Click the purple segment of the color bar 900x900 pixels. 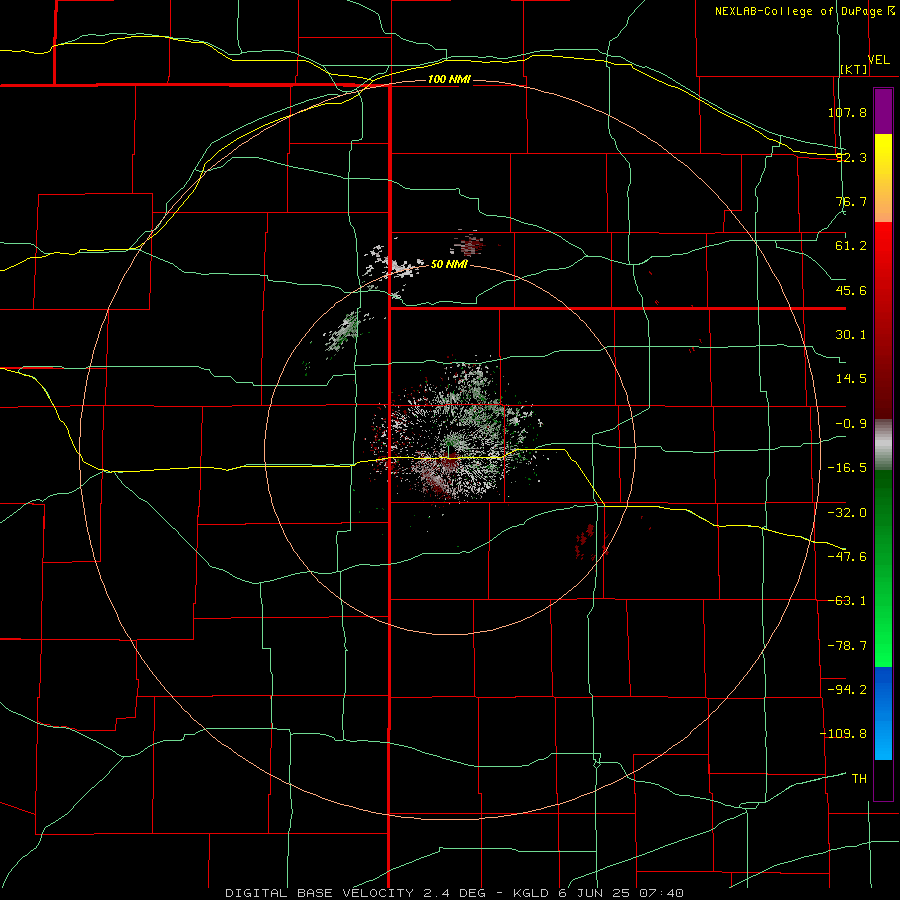pos(883,111)
